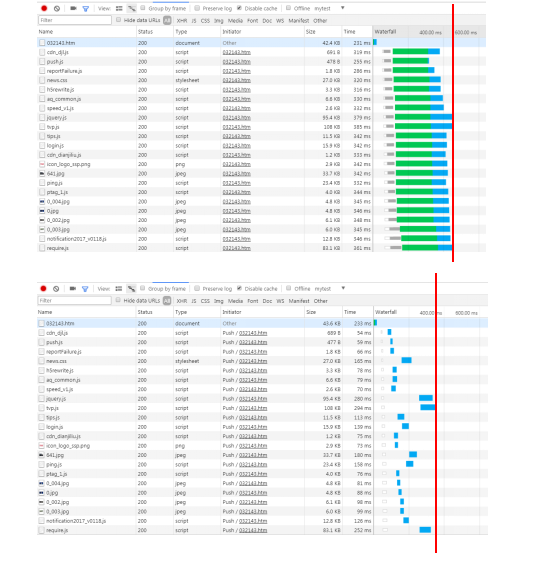554x567 pixels.
Task: Switch to large request rows view in lower panel
Action: [x=119, y=289]
